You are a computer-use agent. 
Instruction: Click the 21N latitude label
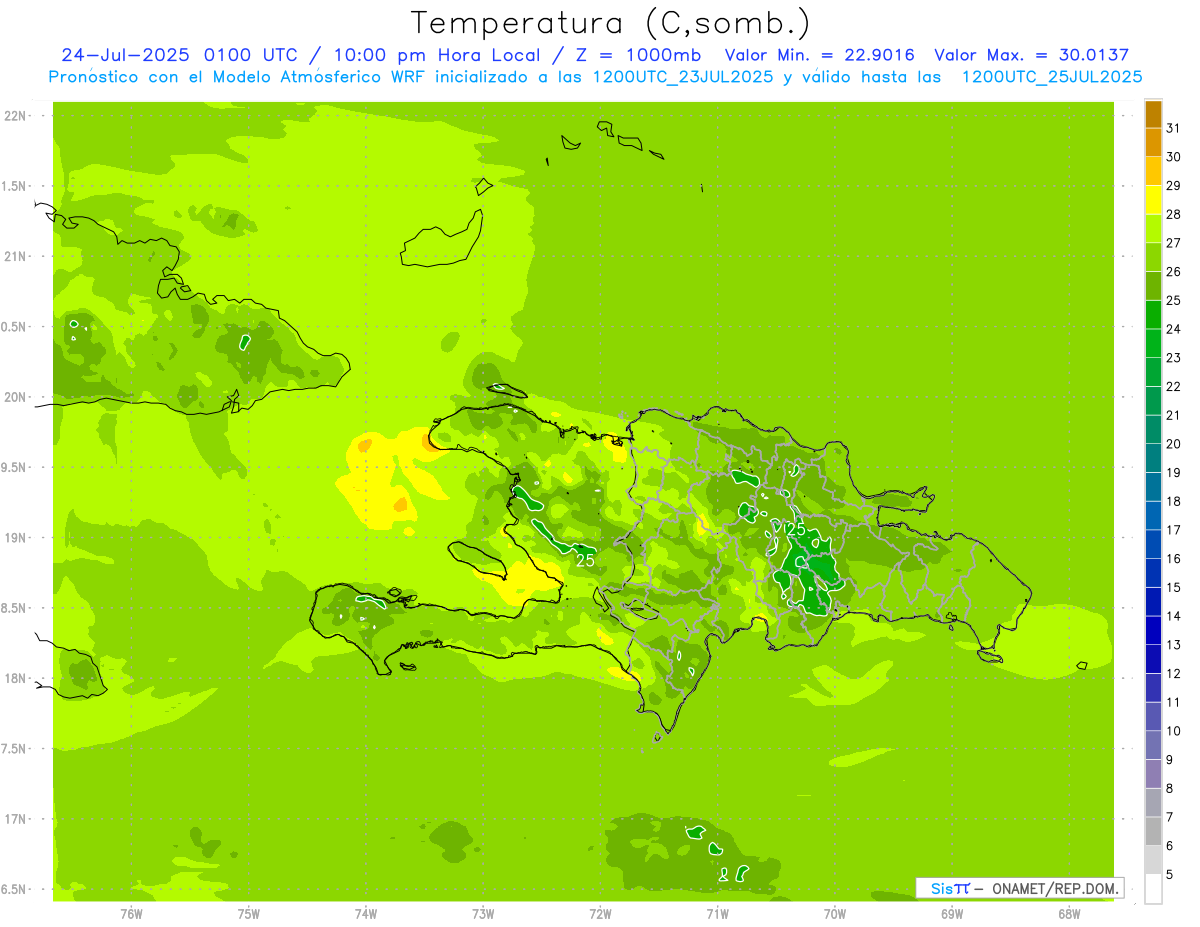coord(16,256)
